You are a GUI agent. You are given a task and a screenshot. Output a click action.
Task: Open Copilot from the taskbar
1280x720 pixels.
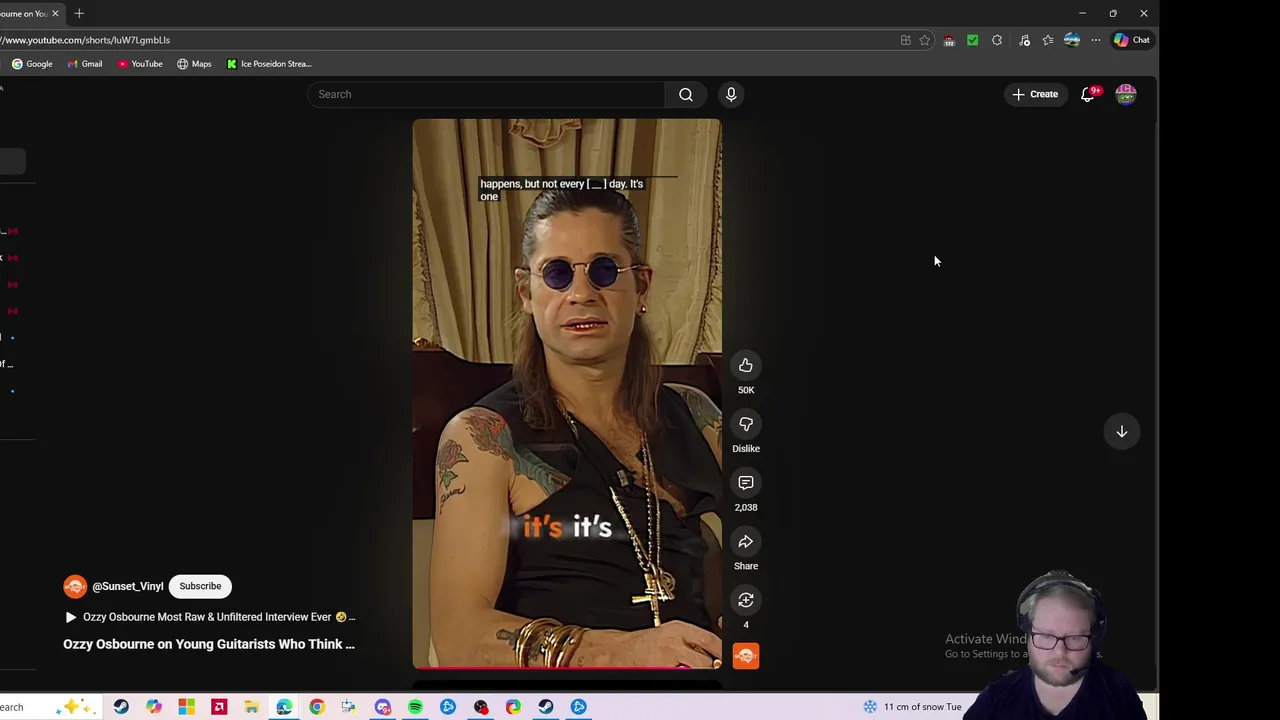pyautogui.click(x=154, y=707)
